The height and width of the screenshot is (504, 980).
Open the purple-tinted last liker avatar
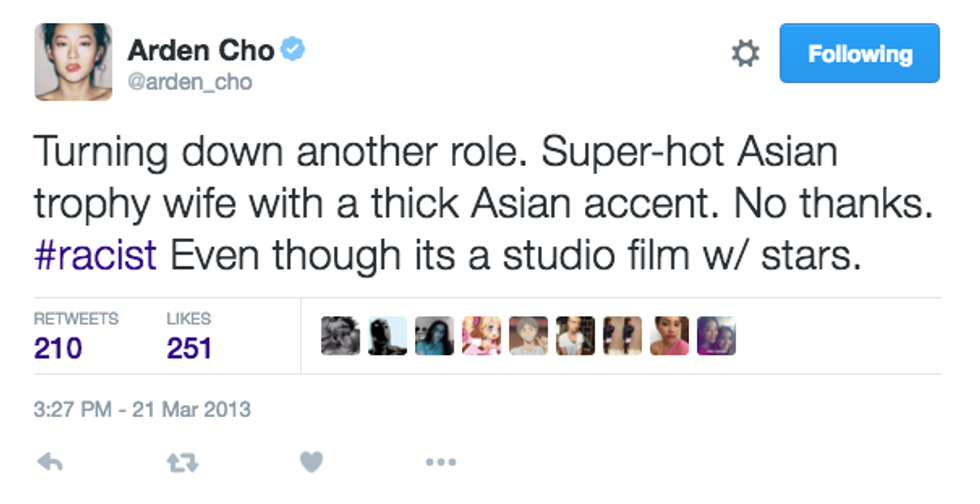pyautogui.click(x=716, y=337)
